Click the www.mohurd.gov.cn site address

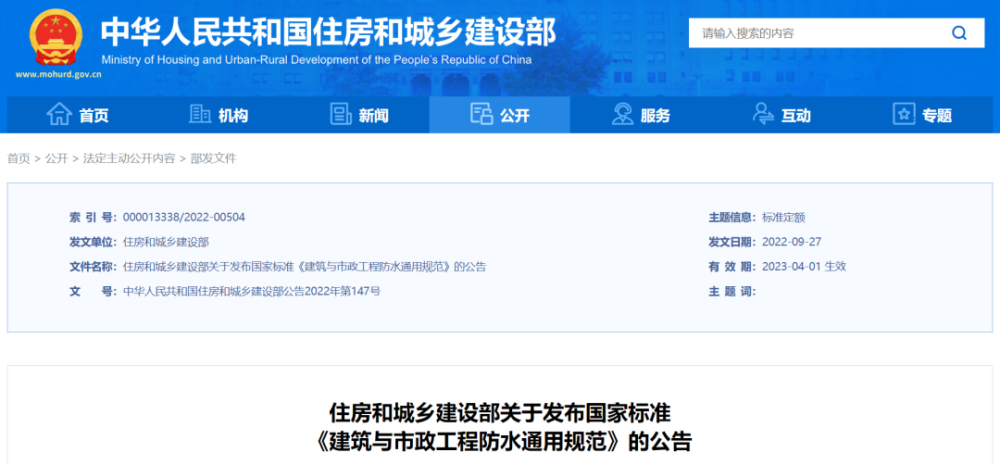pos(59,74)
